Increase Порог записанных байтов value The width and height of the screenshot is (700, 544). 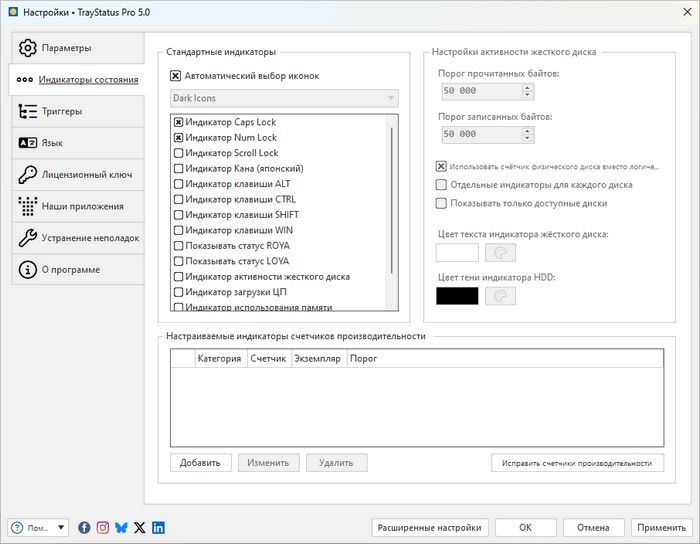click(x=527, y=130)
